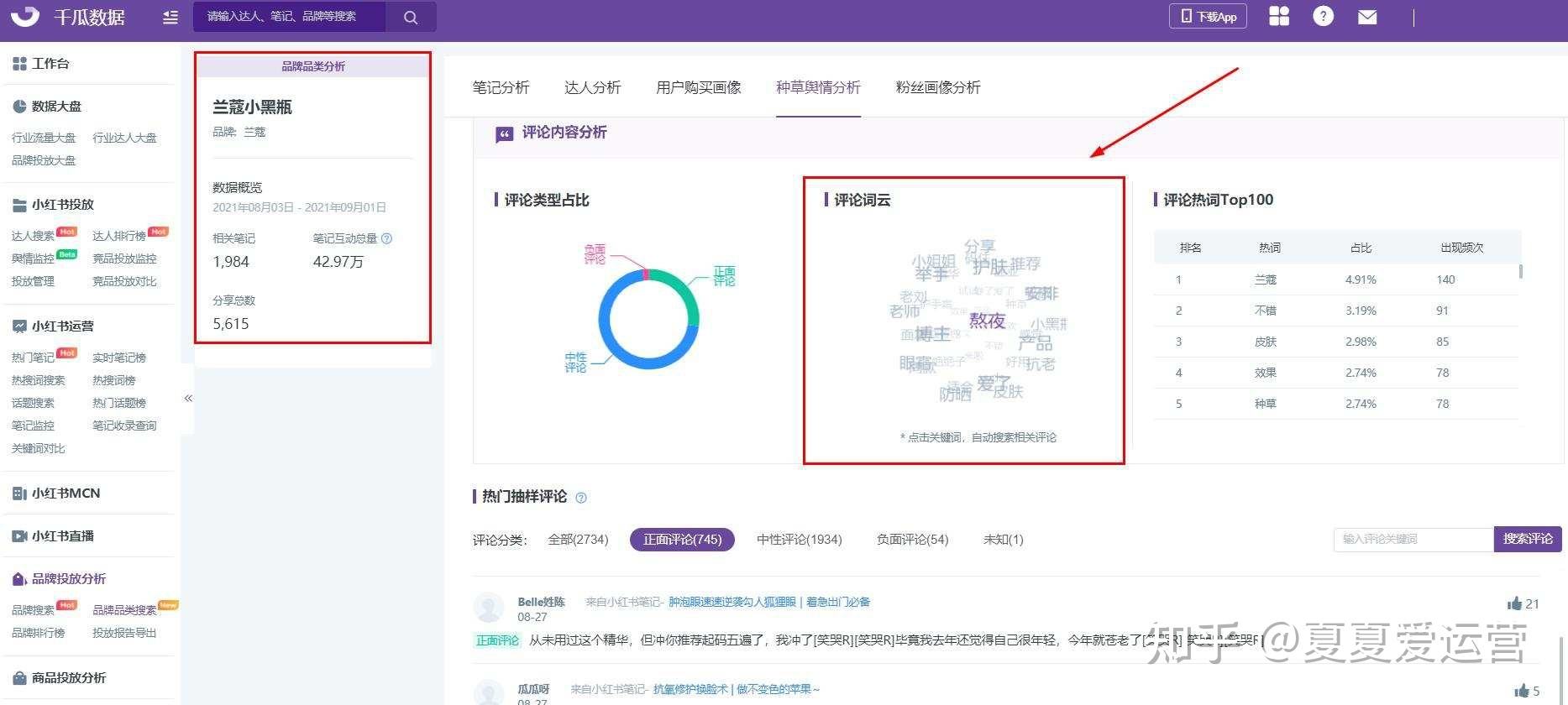Image resolution: width=1568 pixels, height=705 pixels.
Task: Open 行业达人大盘 in sidebar
Action: point(124,138)
